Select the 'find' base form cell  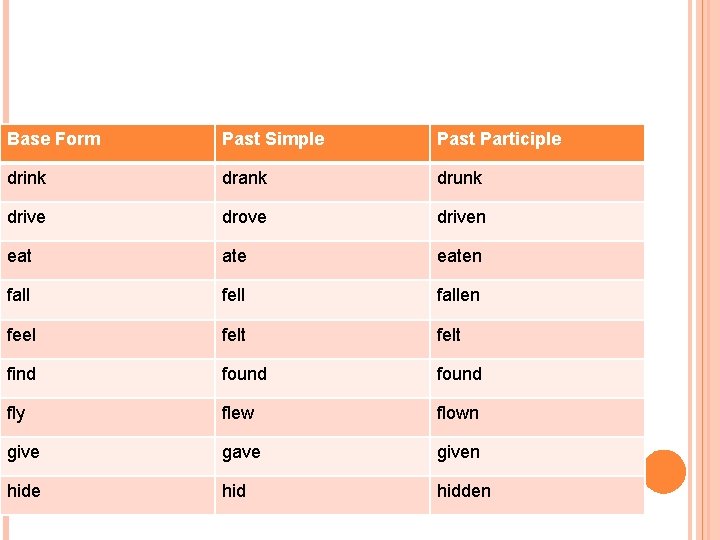[22, 374]
